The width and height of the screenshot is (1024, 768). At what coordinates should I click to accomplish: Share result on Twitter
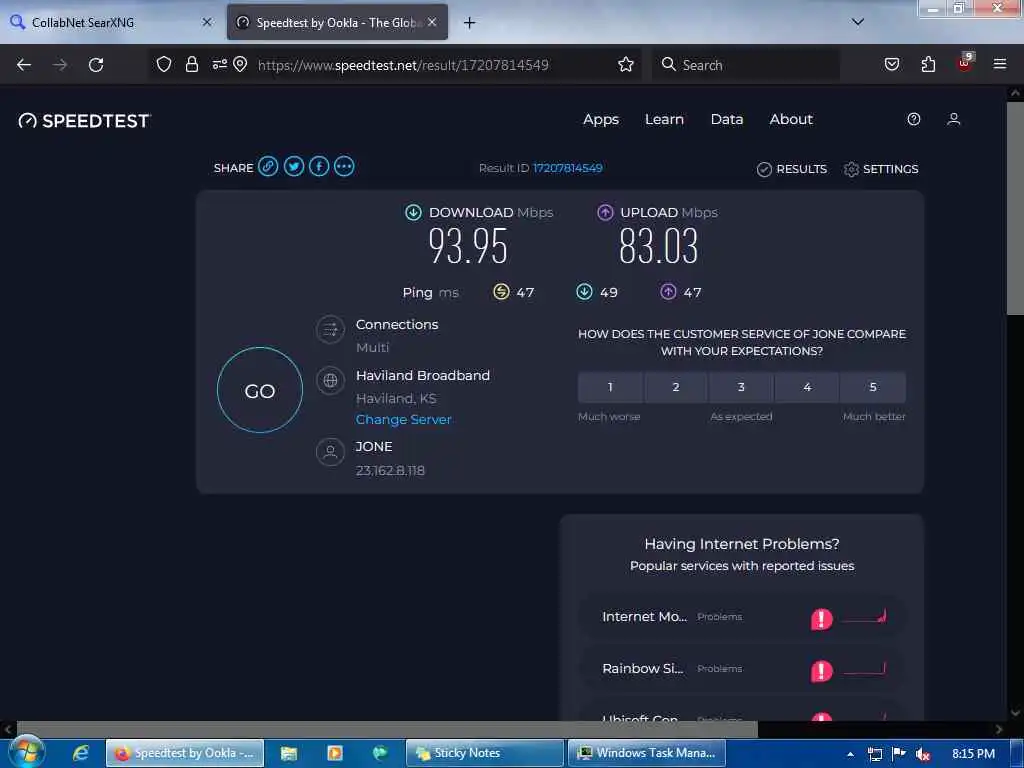pos(293,167)
